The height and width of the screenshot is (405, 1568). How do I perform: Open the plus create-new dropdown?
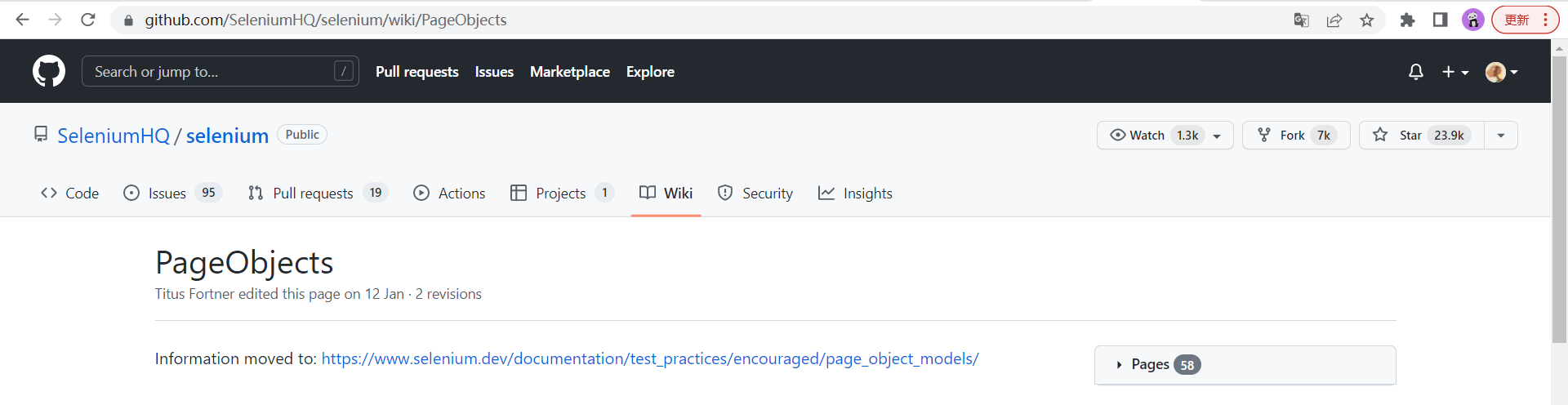point(1455,72)
